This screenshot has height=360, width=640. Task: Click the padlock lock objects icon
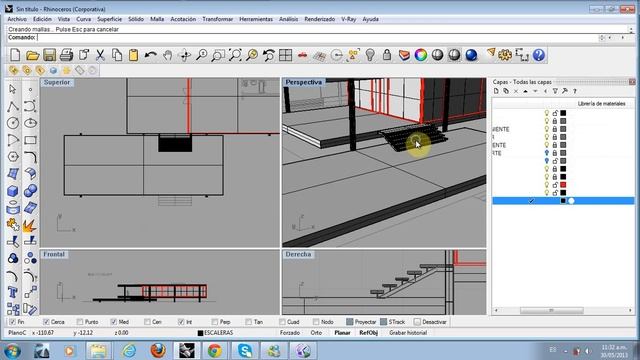click(387, 55)
